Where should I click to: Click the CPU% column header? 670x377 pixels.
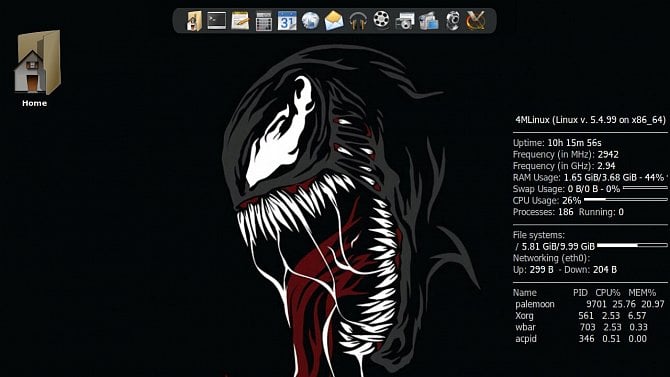click(x=608, y=293)
